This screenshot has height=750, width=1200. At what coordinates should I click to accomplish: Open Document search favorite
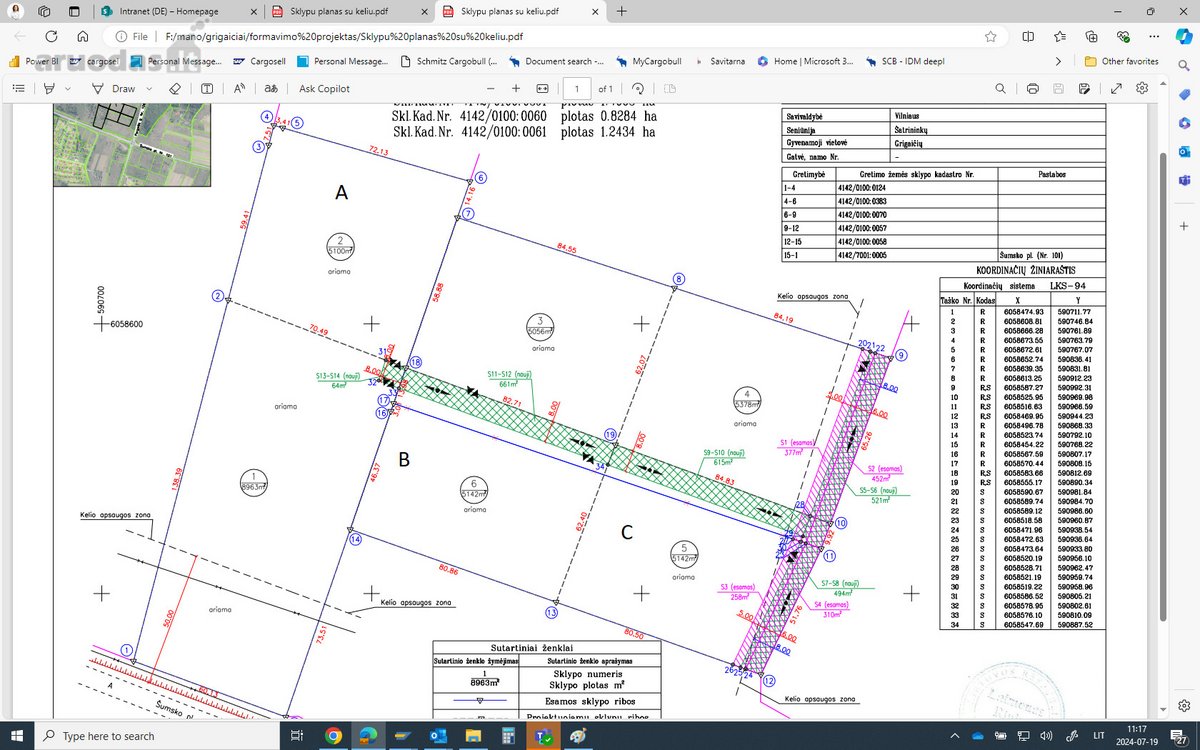coord(556,61)
